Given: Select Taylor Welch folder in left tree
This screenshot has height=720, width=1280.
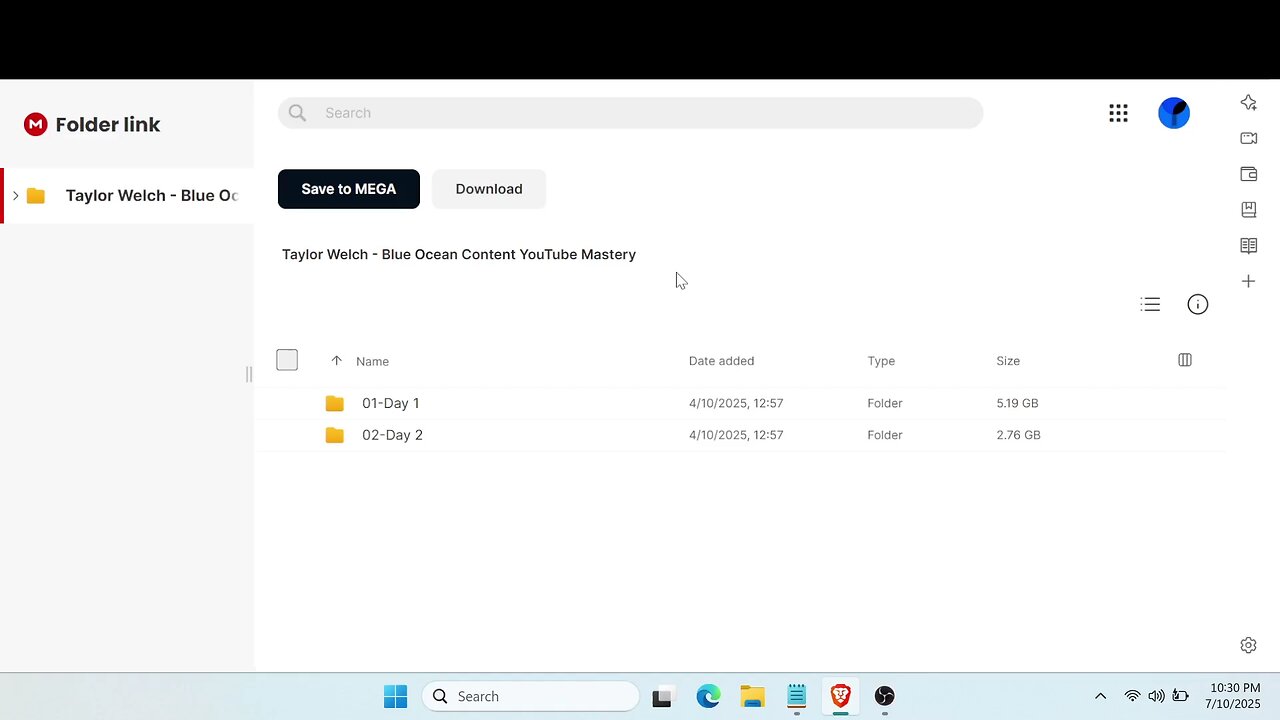Looking at the screenshot, I should pyautogui.click(x=128, y=195).
